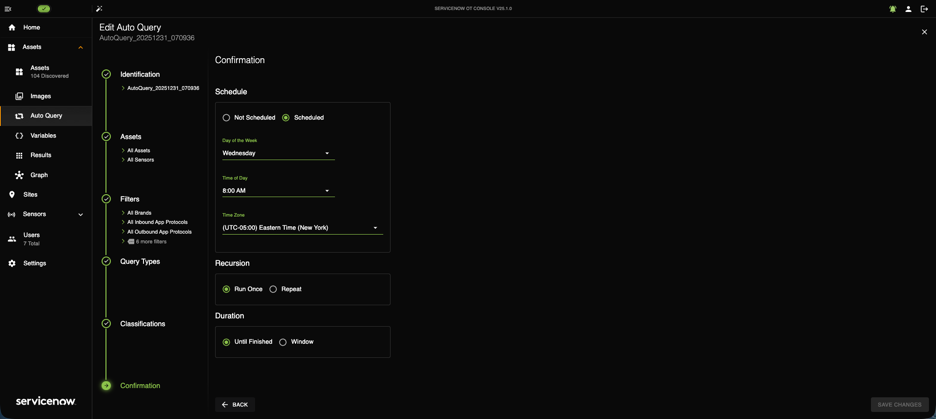Jump to the Classifications step
The width and height of the screenshot is (936, 419).
143,324
